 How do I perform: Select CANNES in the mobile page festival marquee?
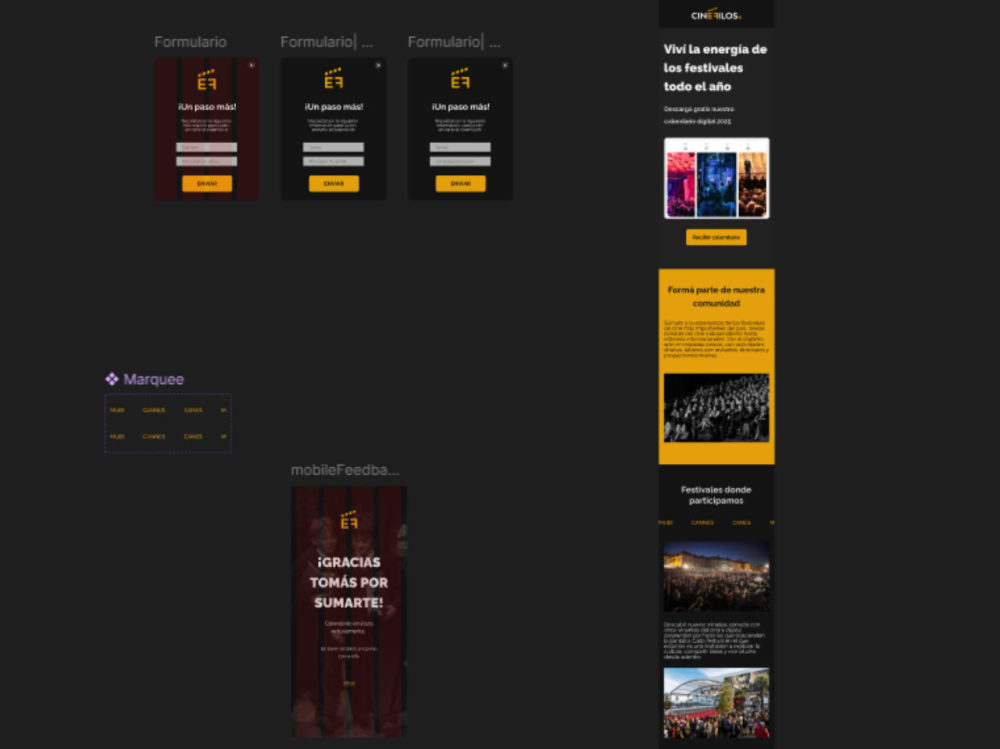(x=702, y=523)
